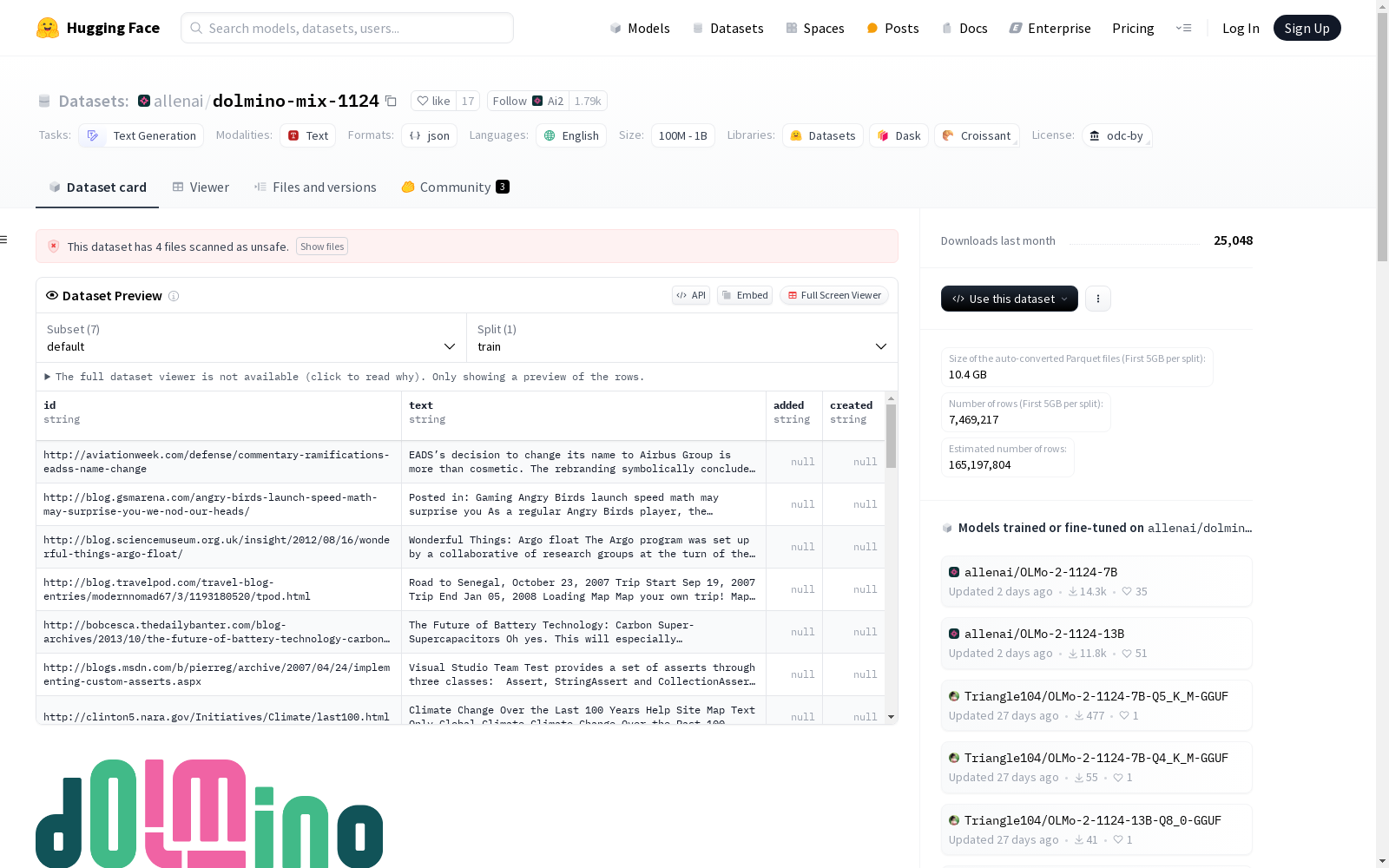The width and height of the screenshot is (1389, 868).
Task: Open Docs in the navigation bar
Action: coord(964,28)
